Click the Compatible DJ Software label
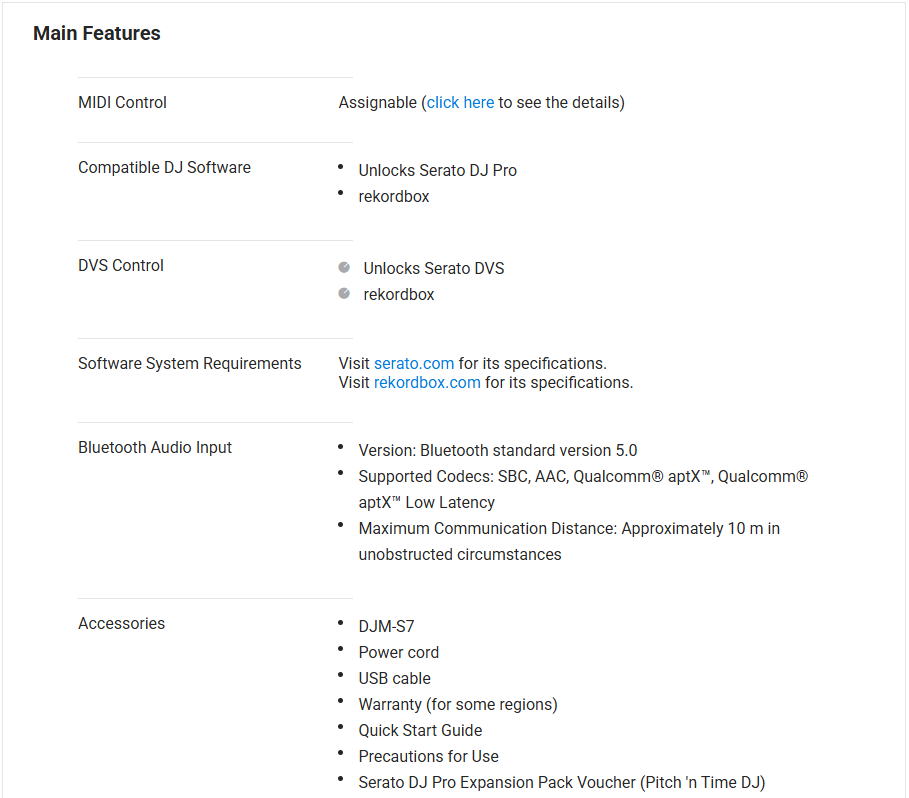This screenshot has width=909, height=798. [x=164, y=167]
